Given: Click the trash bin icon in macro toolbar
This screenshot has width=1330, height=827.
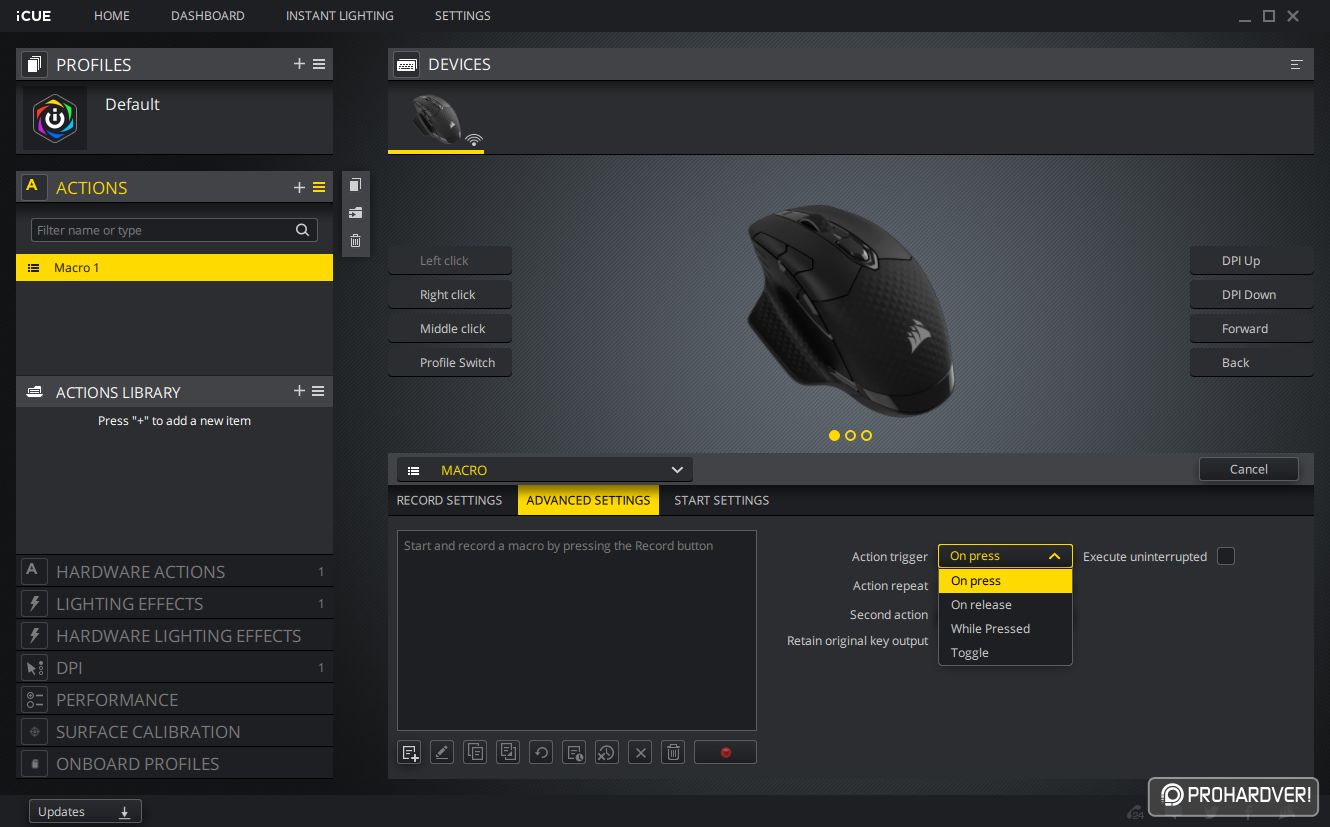Looking at the screenshot, I should point(674,752).
